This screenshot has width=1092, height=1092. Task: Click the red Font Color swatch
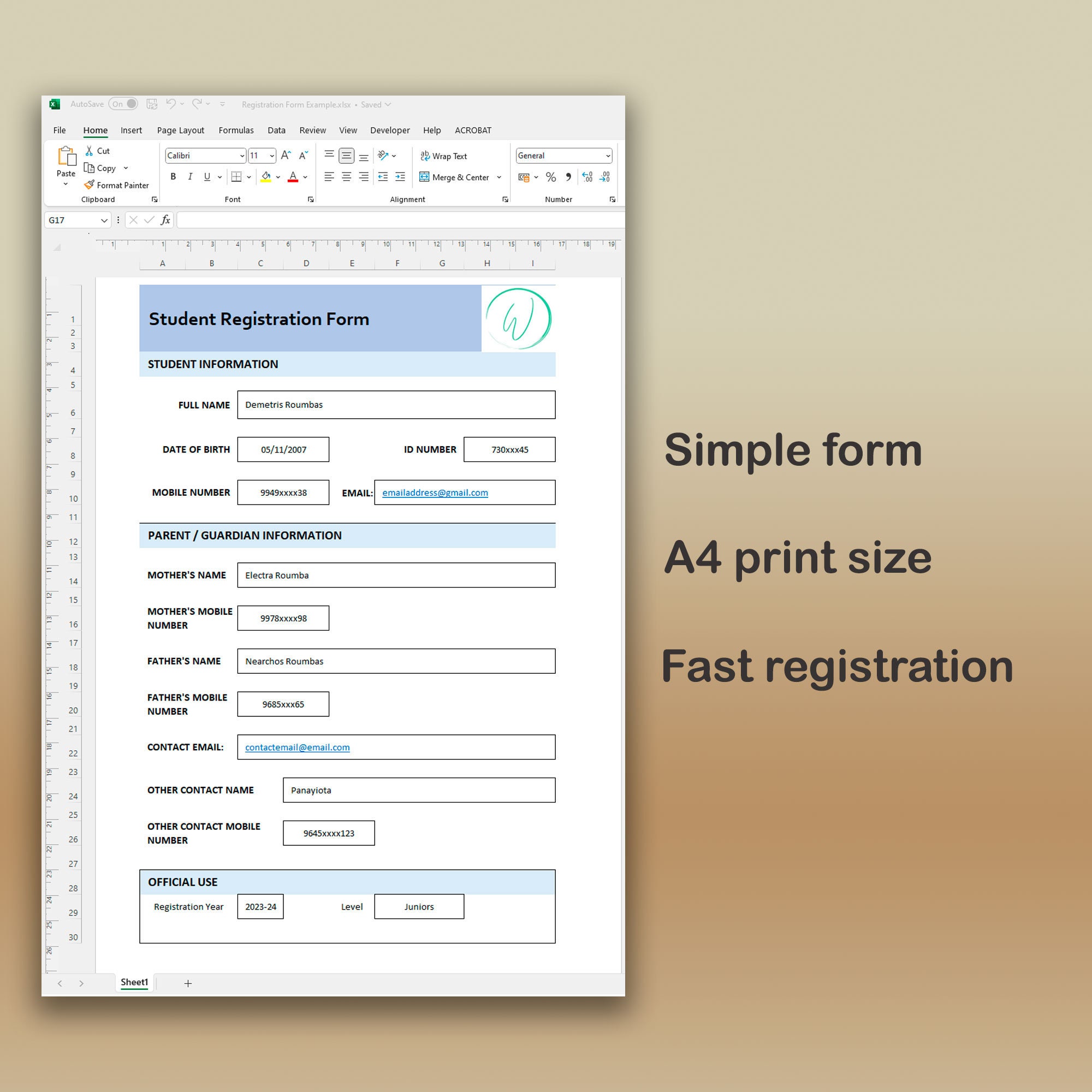coord(293,176)
